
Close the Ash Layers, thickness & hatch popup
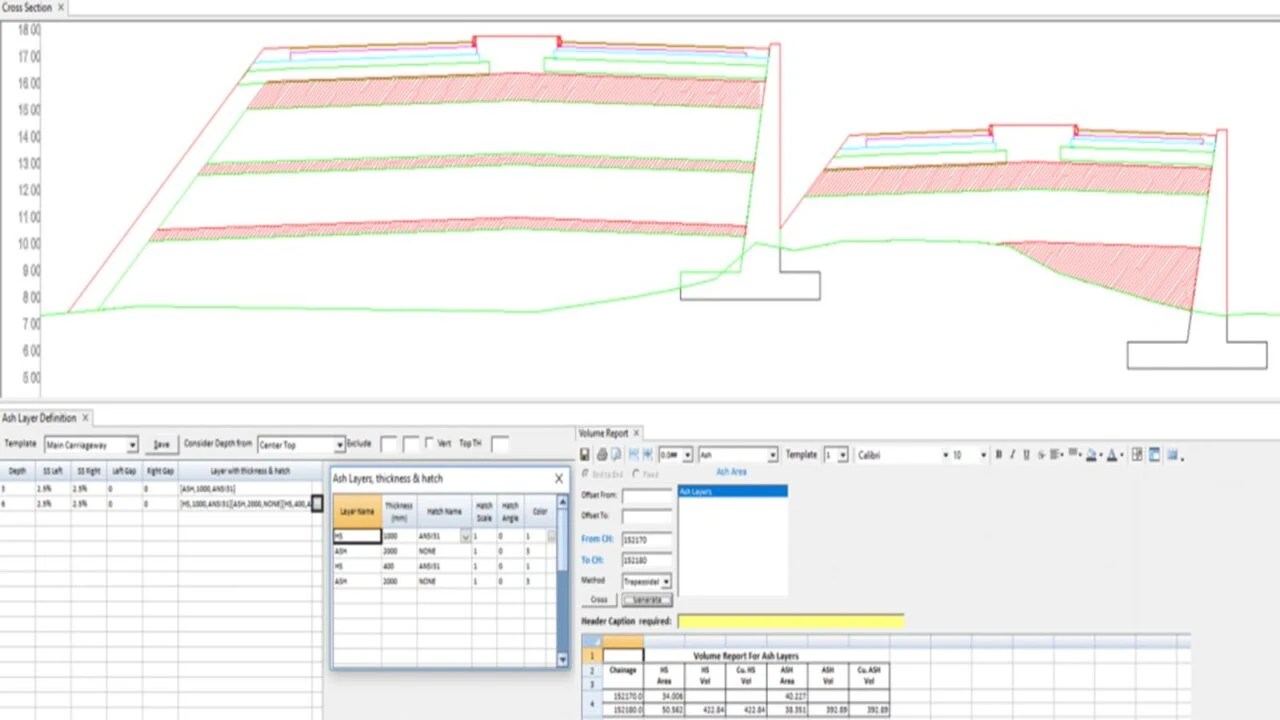[x=559, y=478]
